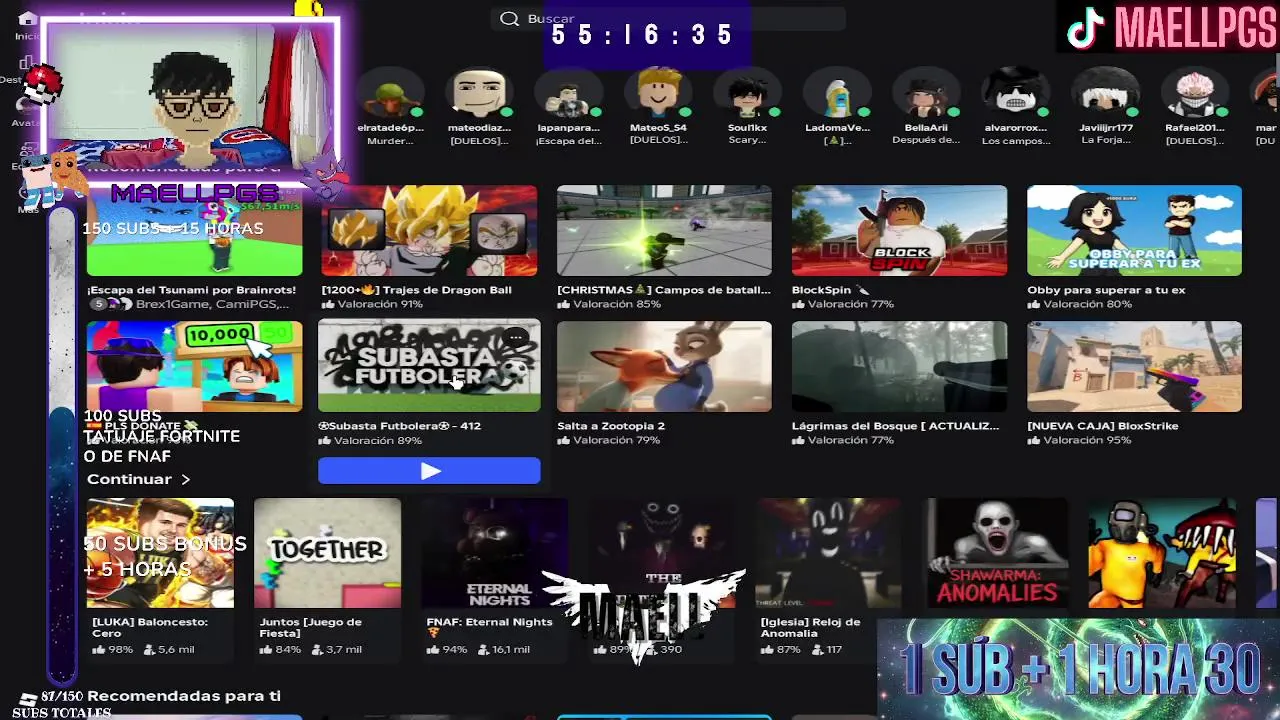
Task: Open the BlockSpin game thumbnail
Action: click(899, 230)
